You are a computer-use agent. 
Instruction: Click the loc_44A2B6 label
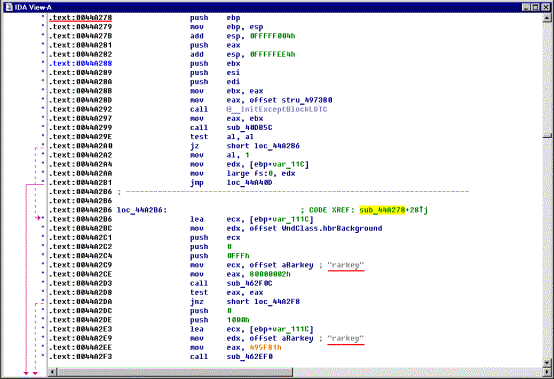(x=141, y=210)
